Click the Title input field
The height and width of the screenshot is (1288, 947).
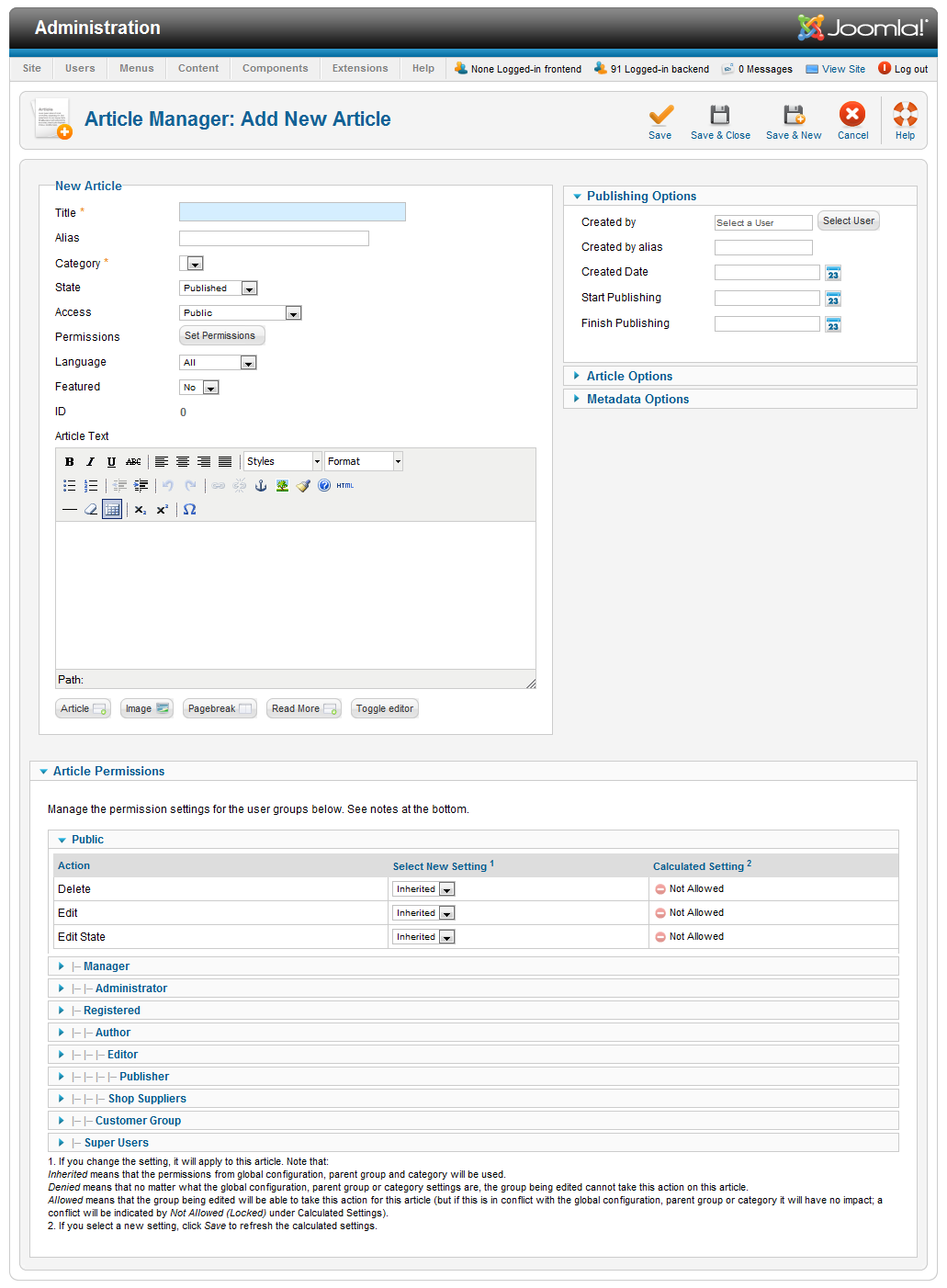point(292,212)
